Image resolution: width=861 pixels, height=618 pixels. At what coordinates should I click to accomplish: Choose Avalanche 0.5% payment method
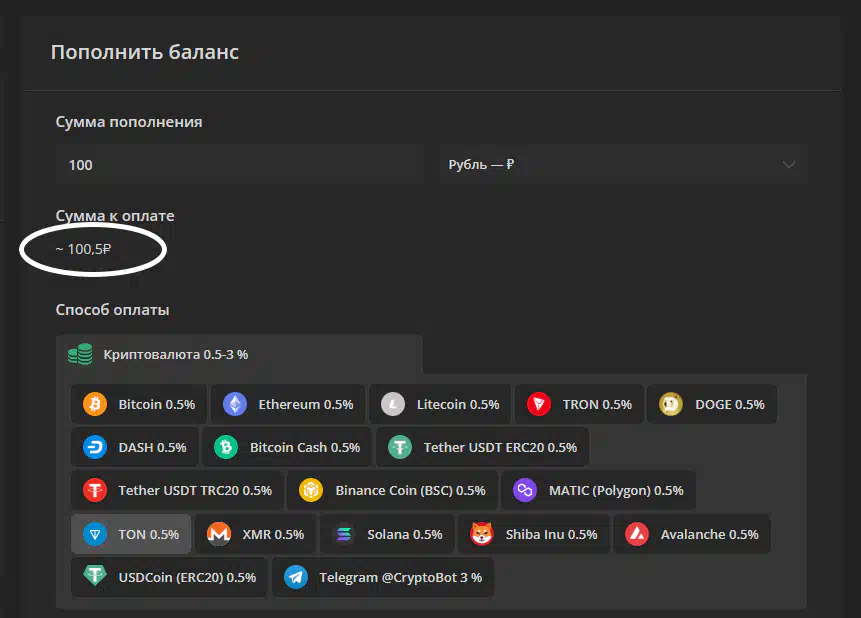pos(692,534)
